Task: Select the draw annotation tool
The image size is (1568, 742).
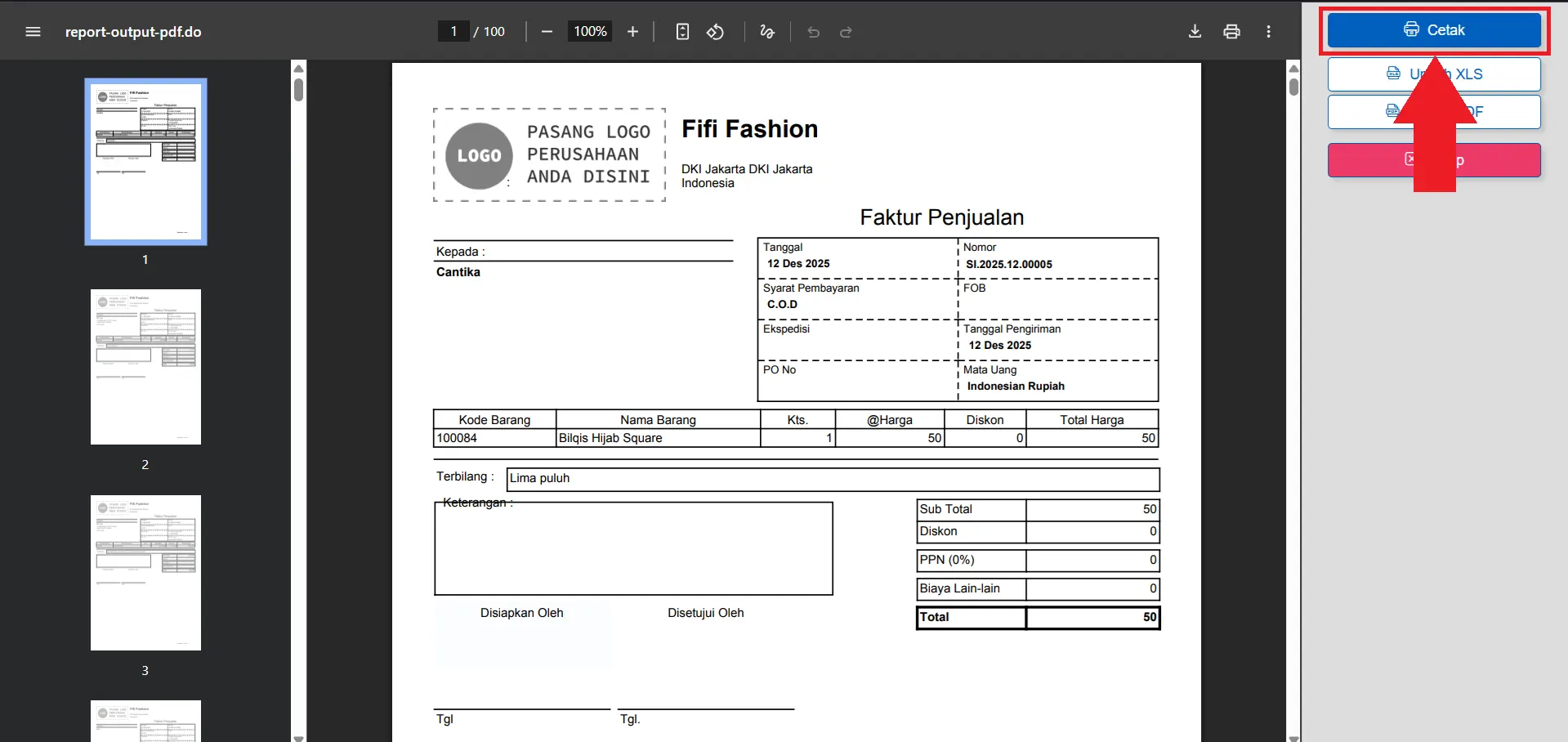Action: [x=767, y=32]
